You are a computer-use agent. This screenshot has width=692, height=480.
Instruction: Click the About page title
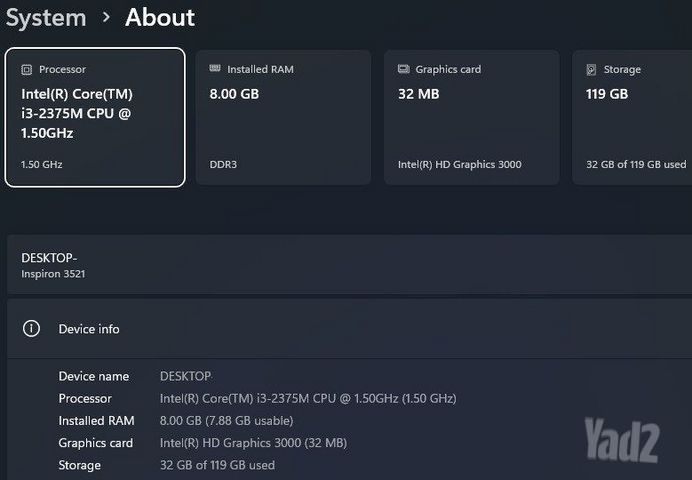160,18
